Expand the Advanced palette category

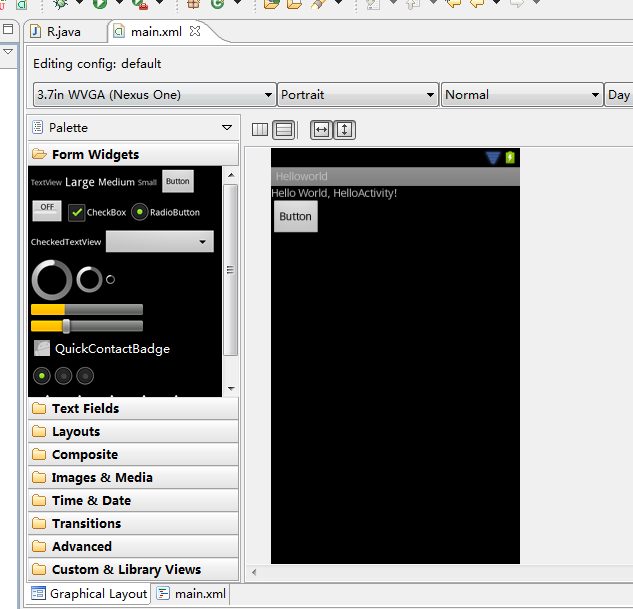(x=133, y=546)
